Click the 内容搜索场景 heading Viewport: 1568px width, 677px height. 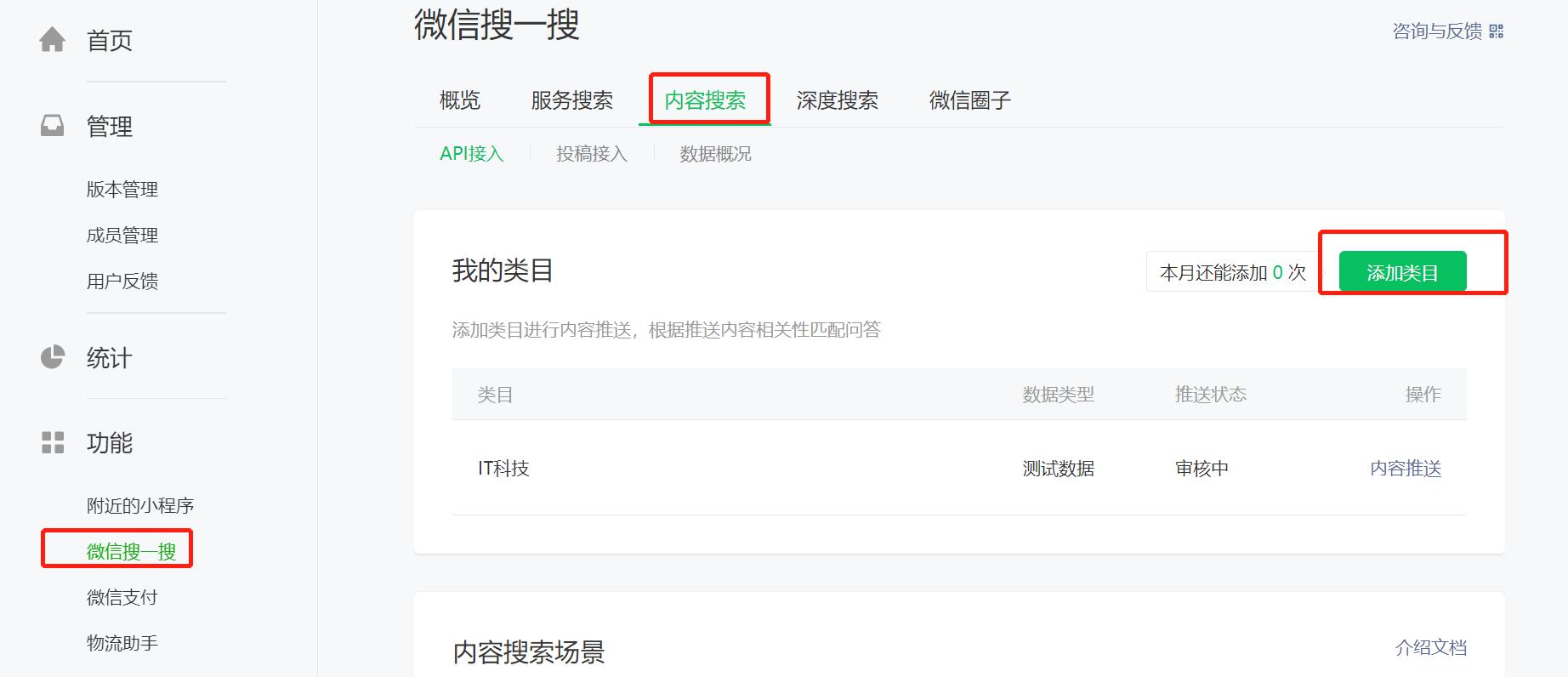[x=528, y=652]
